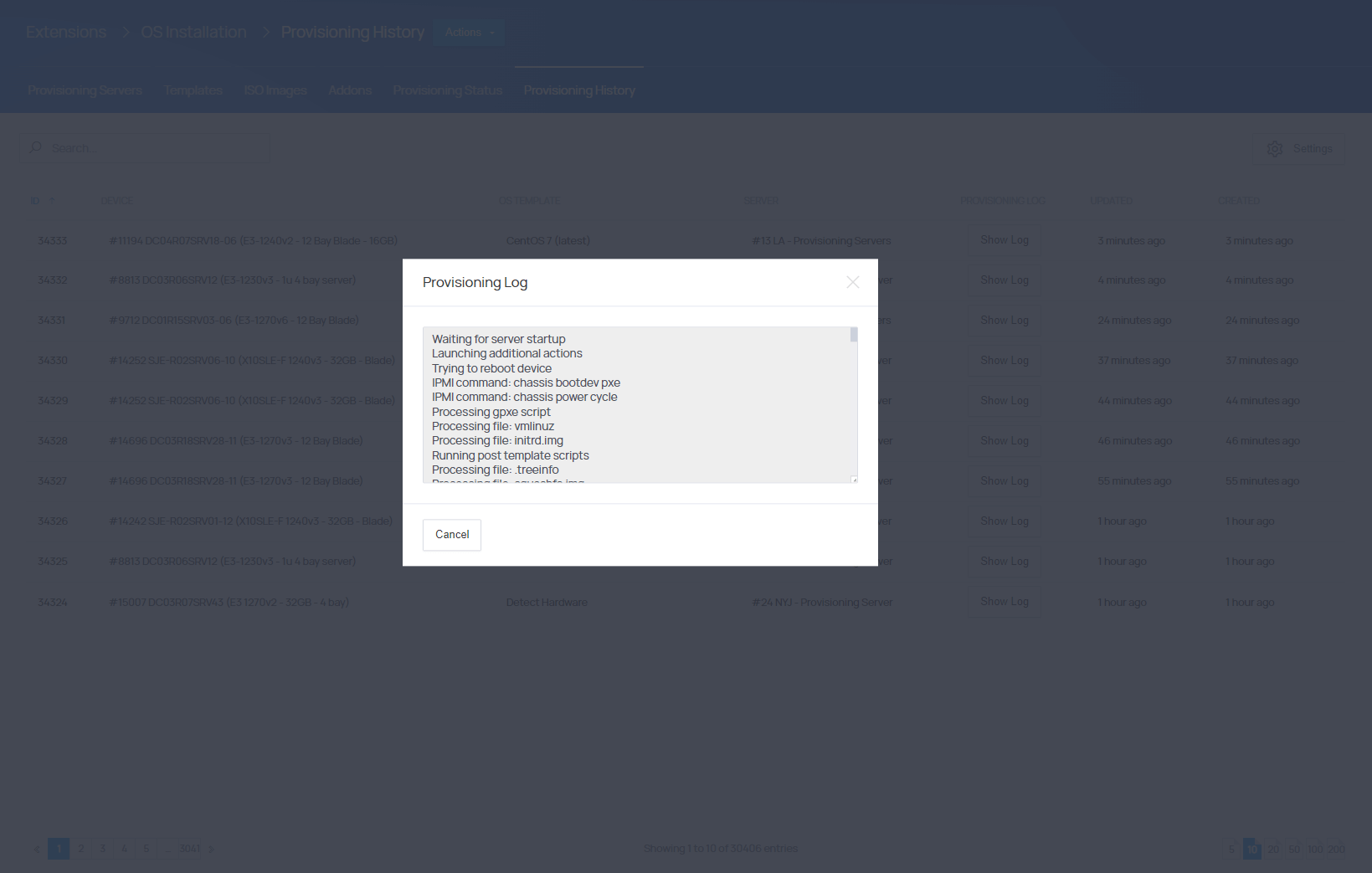The width and height of the screenshot is (1372, 873).
Task: Set page size to 20 entries
Action: [x=1273, y=849]
